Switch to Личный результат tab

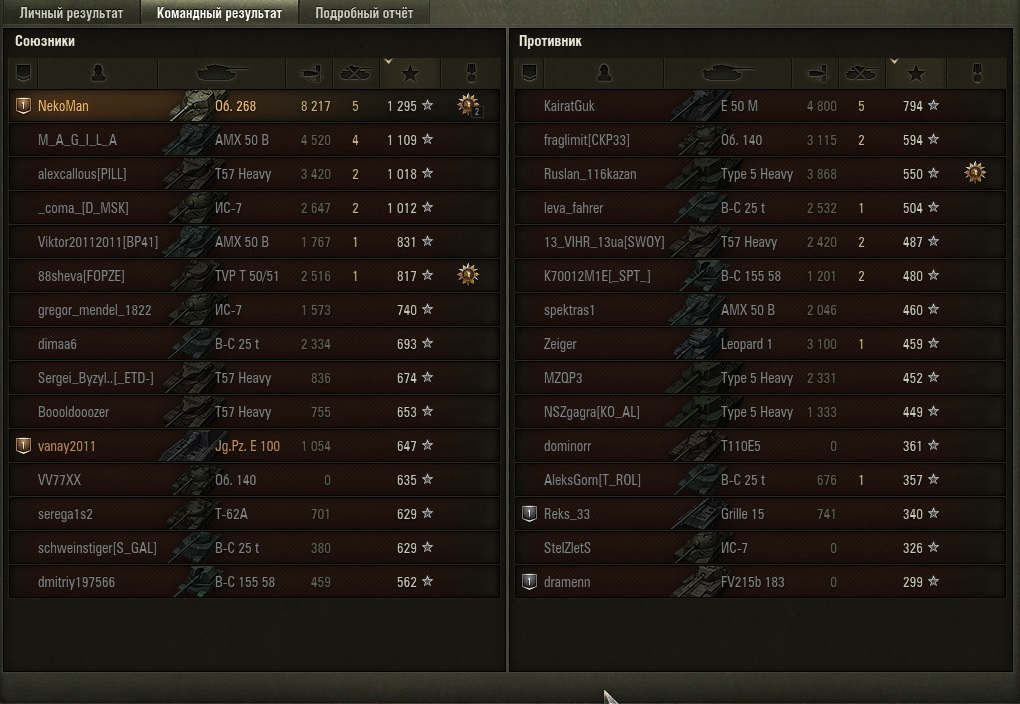click(x=71, y=13)
